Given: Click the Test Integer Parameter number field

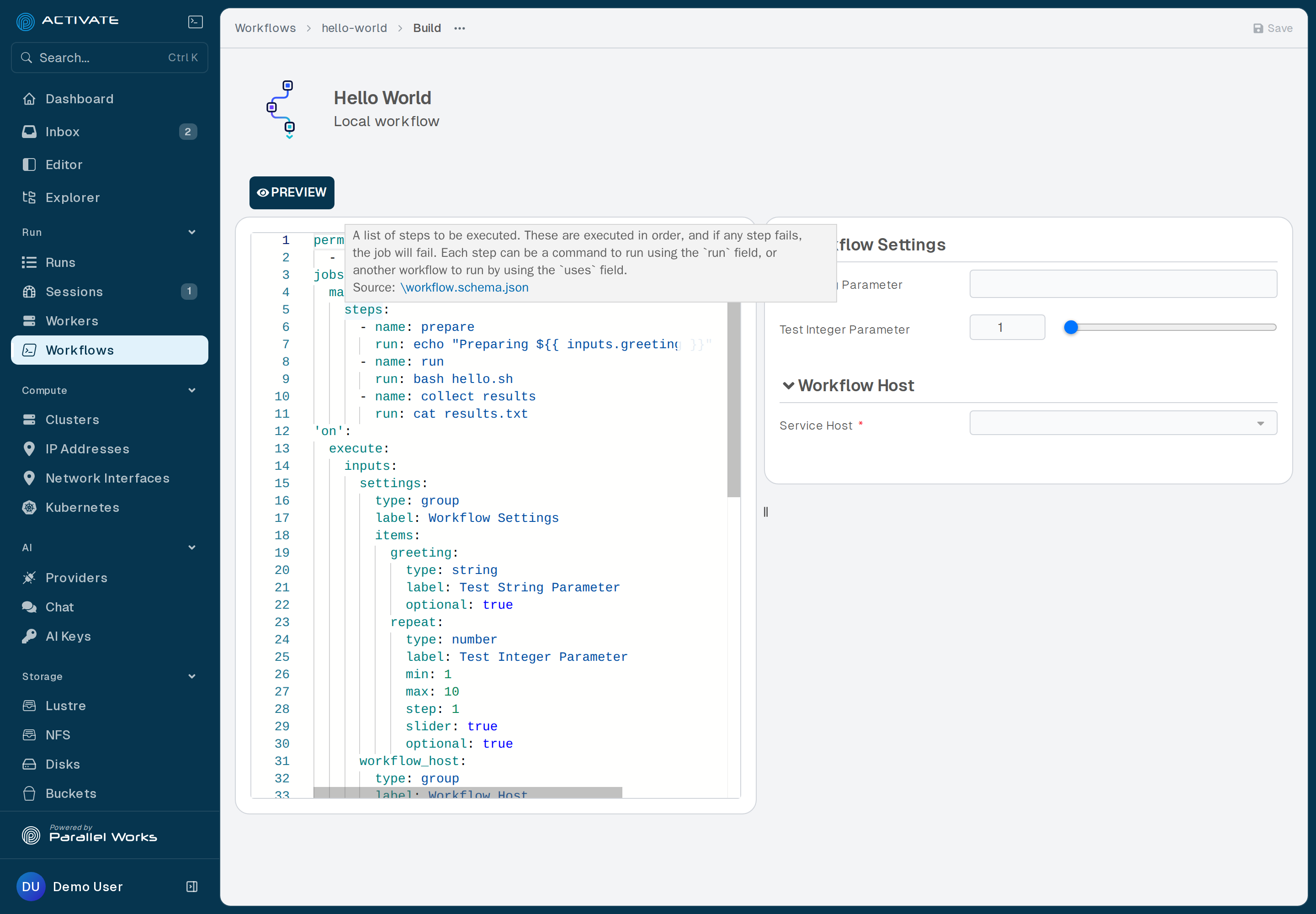Looking at the screenshot, I should (x=1007, y=328).
